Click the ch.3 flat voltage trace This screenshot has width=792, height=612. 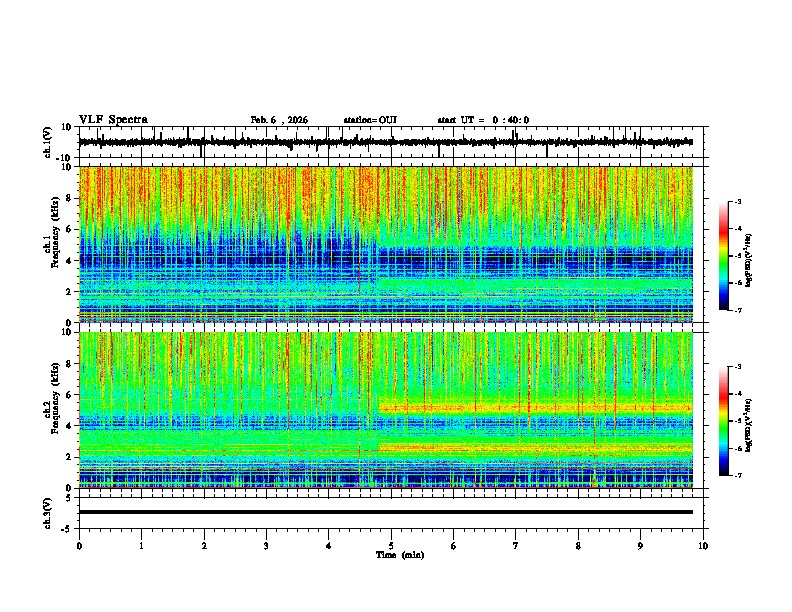pos(386,512)
